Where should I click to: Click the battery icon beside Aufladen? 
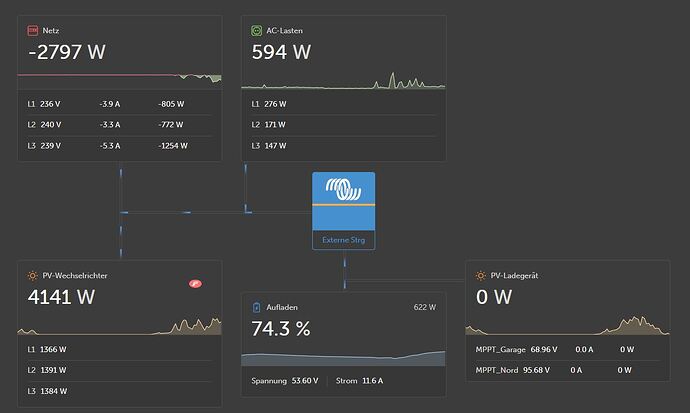[256, 307]
